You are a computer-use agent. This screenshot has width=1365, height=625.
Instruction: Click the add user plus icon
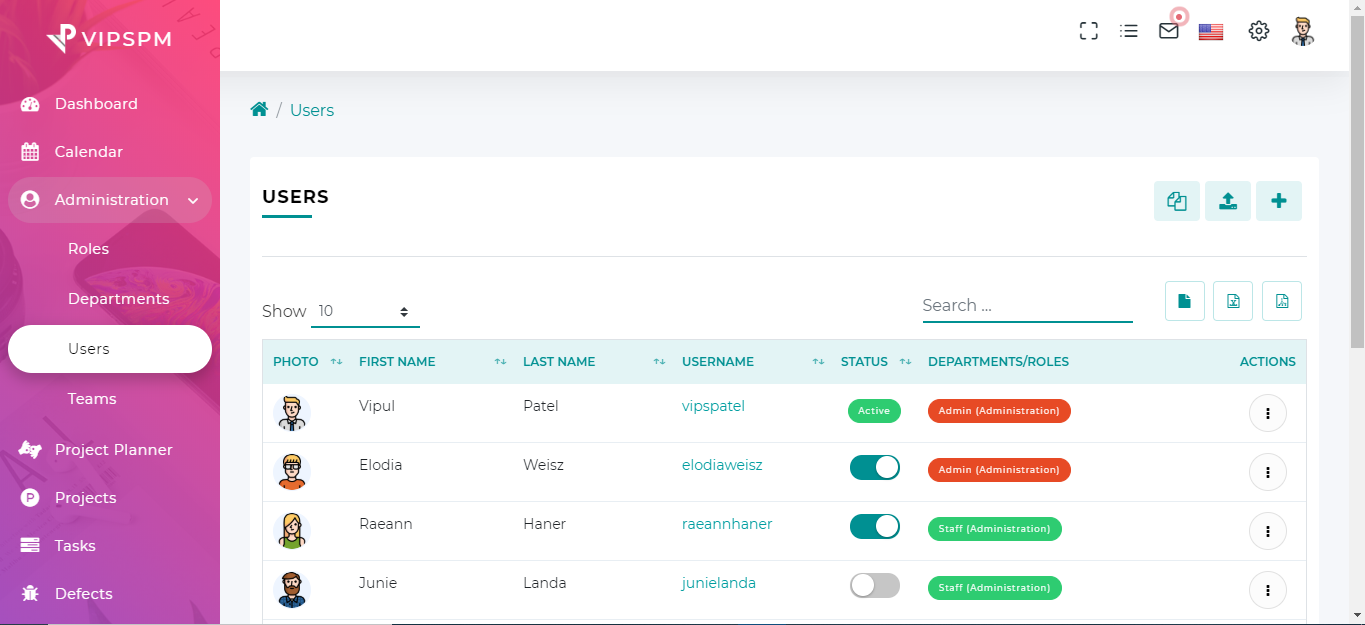coord(1278,201)
